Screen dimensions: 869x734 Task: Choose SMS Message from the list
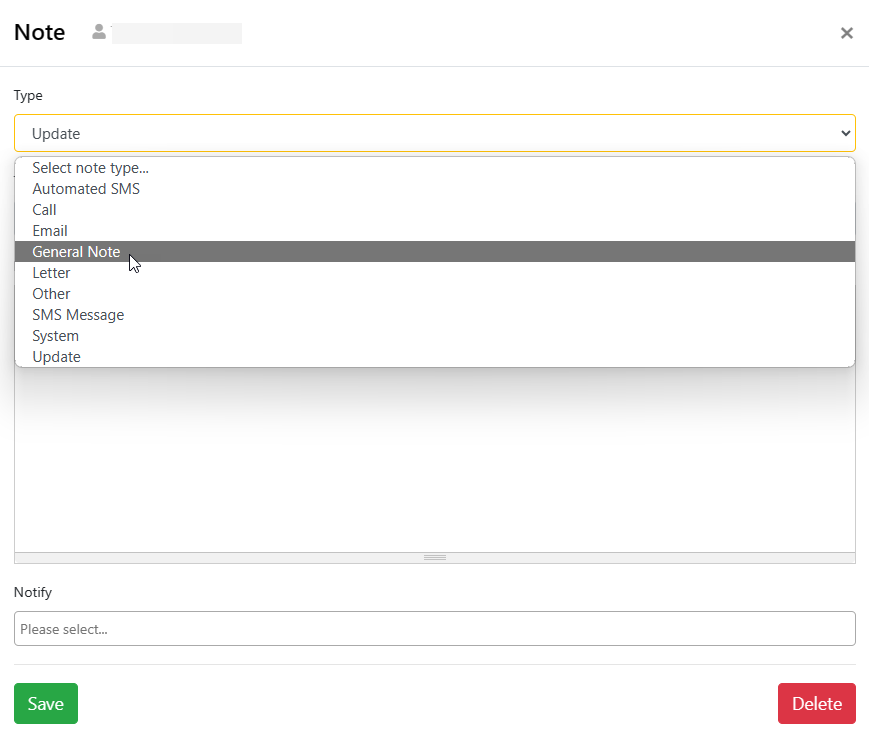pyautogui.click(x=78, y=315)
